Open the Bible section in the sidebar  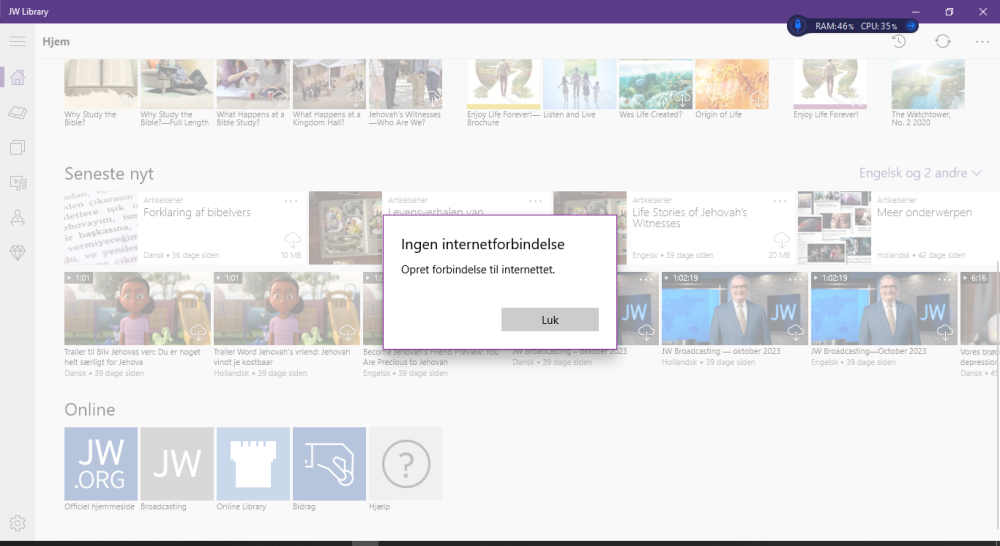click(17, 113)
